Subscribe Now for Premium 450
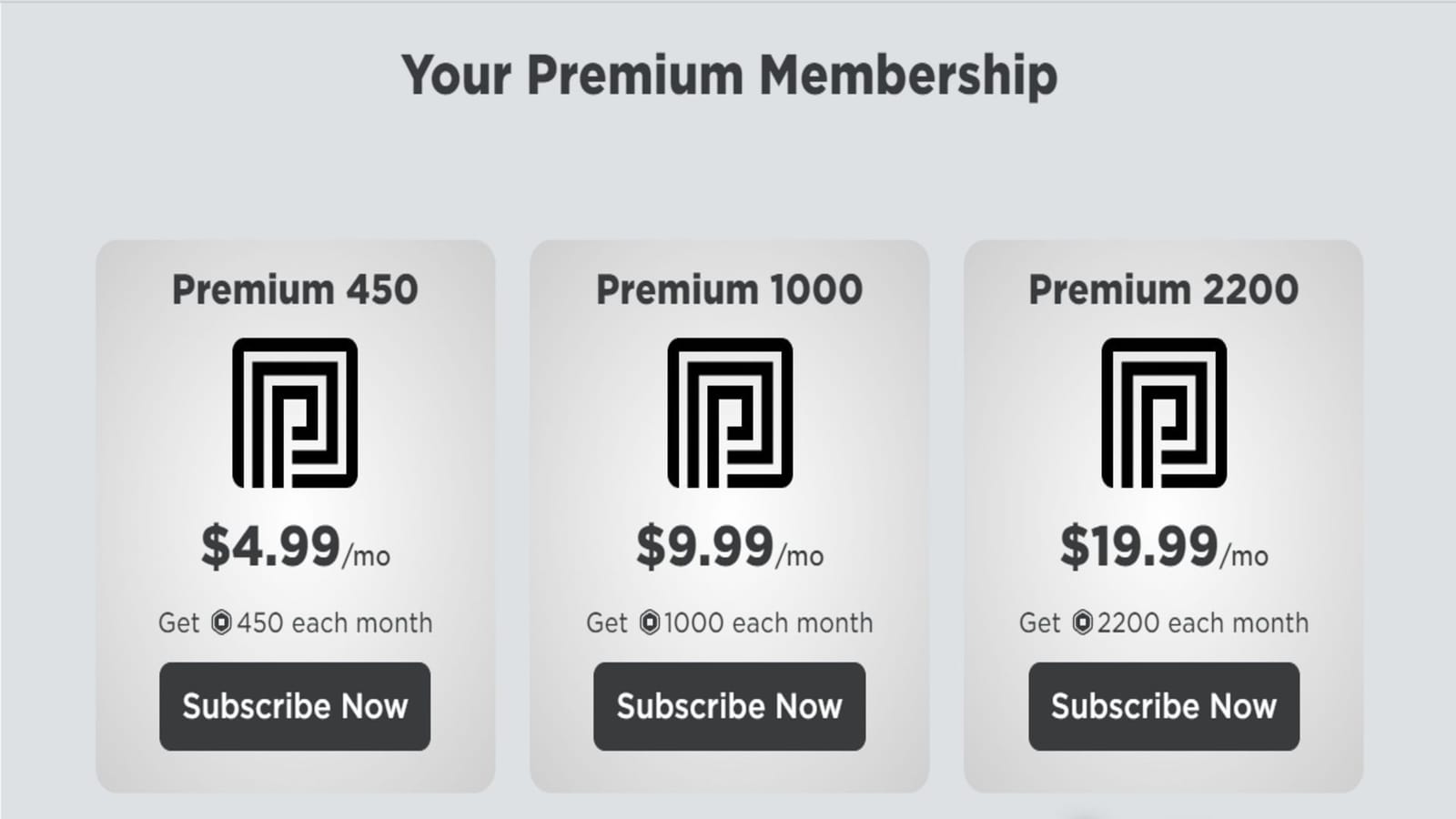This screenshot has height=819, width=1456. point(294,706)
